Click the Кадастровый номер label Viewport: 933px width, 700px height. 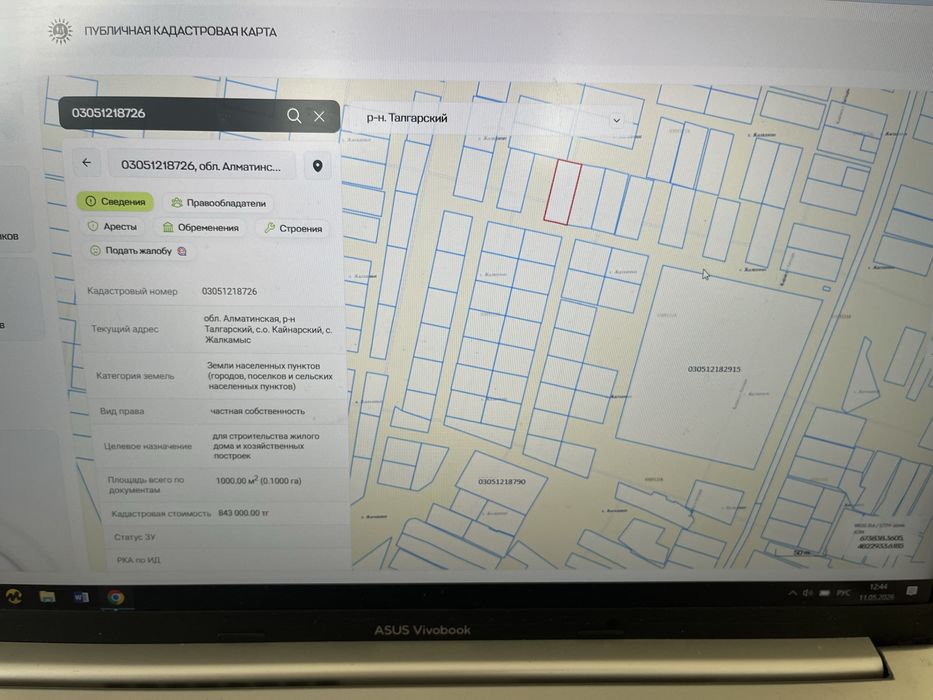tap(132, 291)
